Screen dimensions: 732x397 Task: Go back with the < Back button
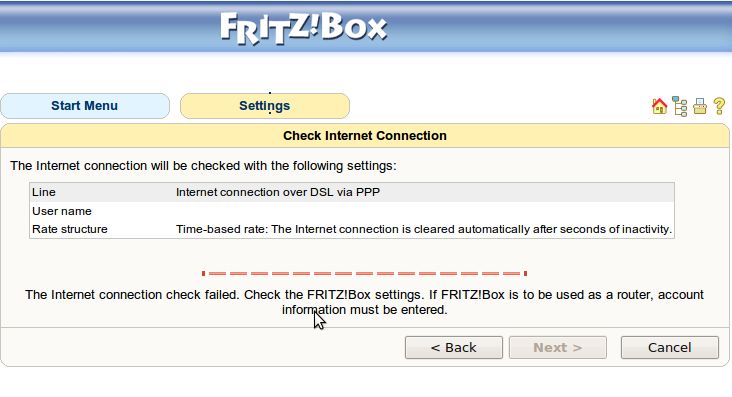point(454,347)
